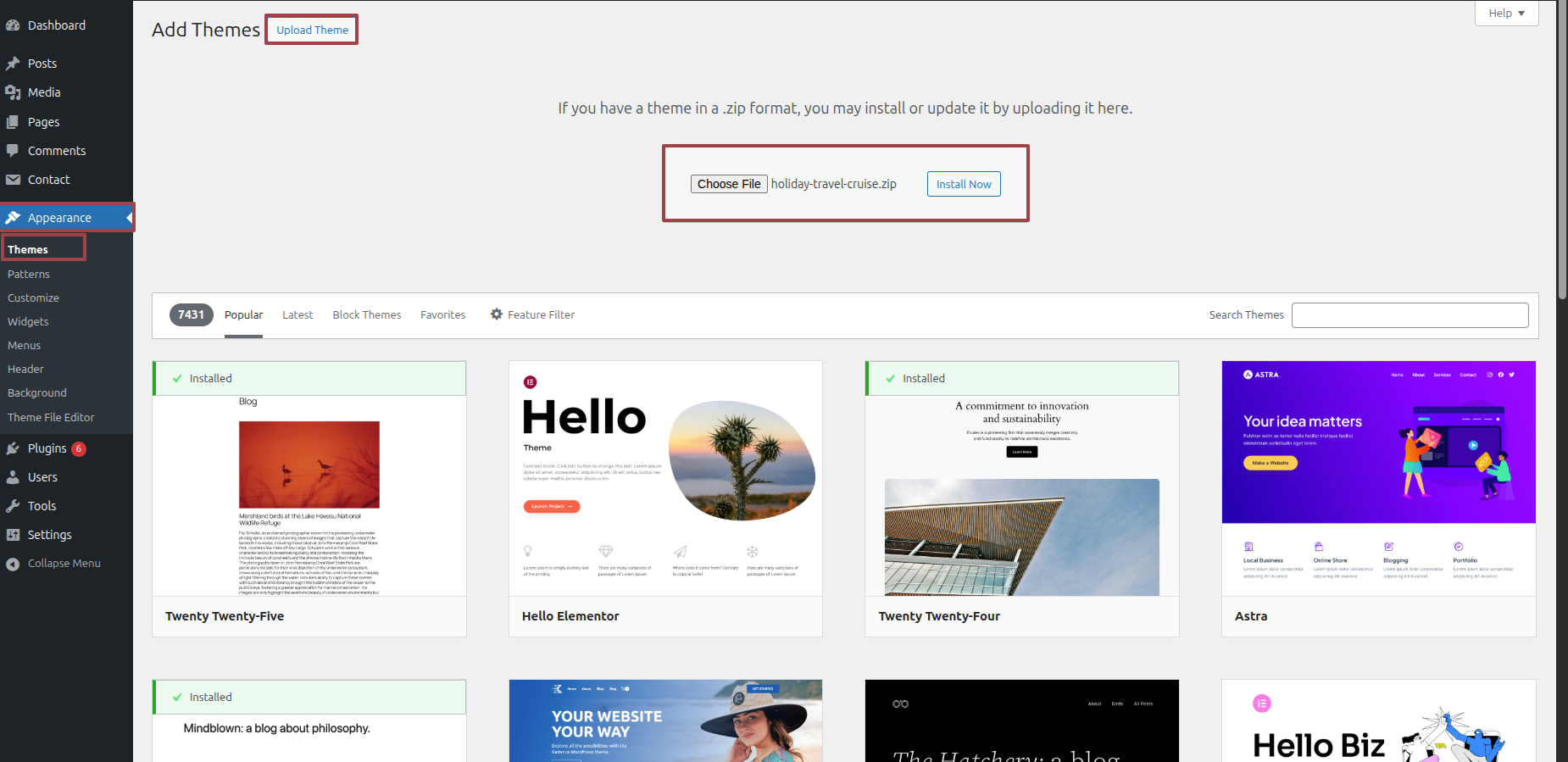Open the Theme File Editor submenu item

(51, 417)
